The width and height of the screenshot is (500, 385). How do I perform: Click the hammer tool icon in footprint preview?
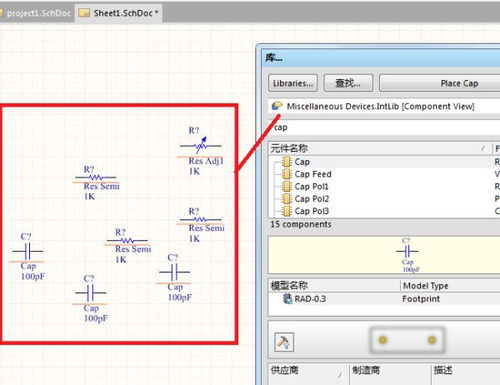[x=284, y=342]
